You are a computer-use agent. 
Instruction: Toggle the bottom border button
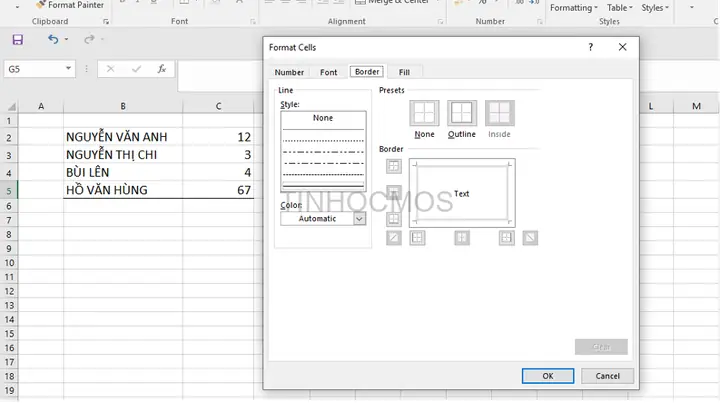(394, 219)
